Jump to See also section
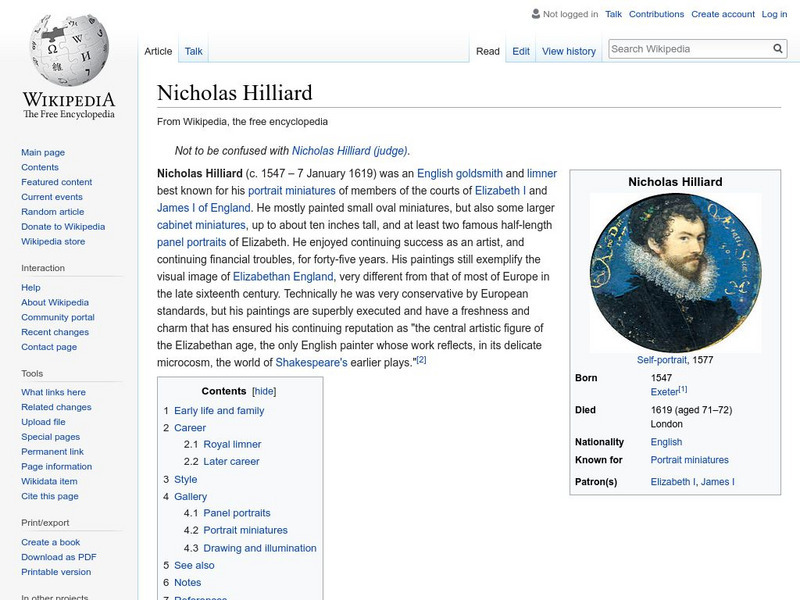 click(194, 565)
